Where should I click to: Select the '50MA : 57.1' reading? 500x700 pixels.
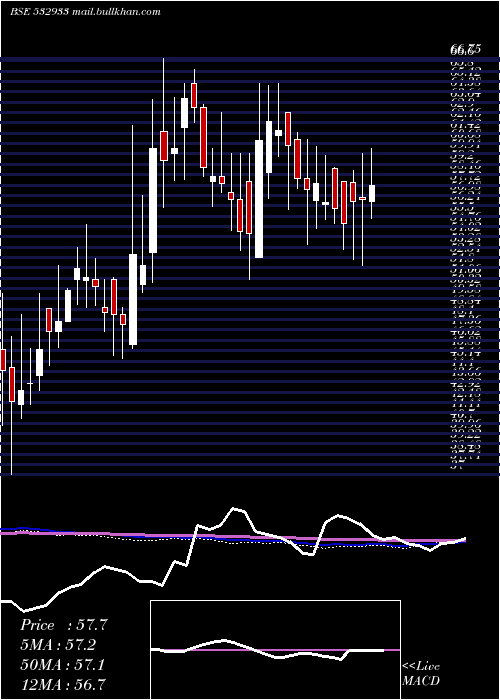coord(63,665)
